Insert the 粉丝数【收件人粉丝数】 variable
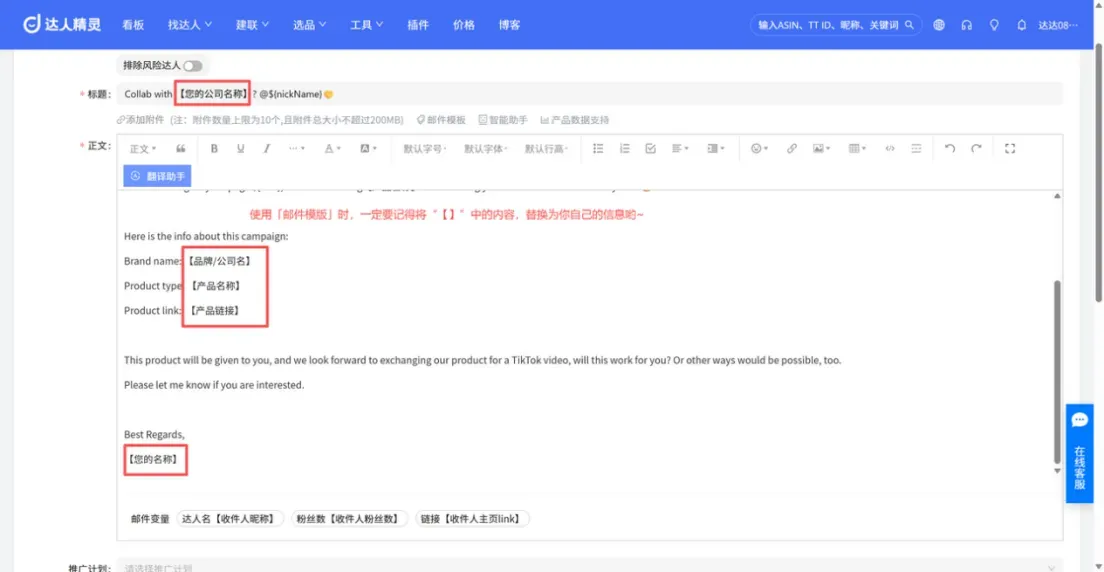The height and width of the screenshot is (572, 1104). coord(350,518)
